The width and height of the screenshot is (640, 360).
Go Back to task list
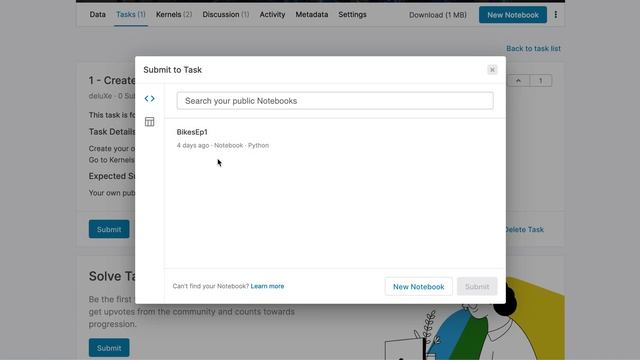(x=533, y=49)
